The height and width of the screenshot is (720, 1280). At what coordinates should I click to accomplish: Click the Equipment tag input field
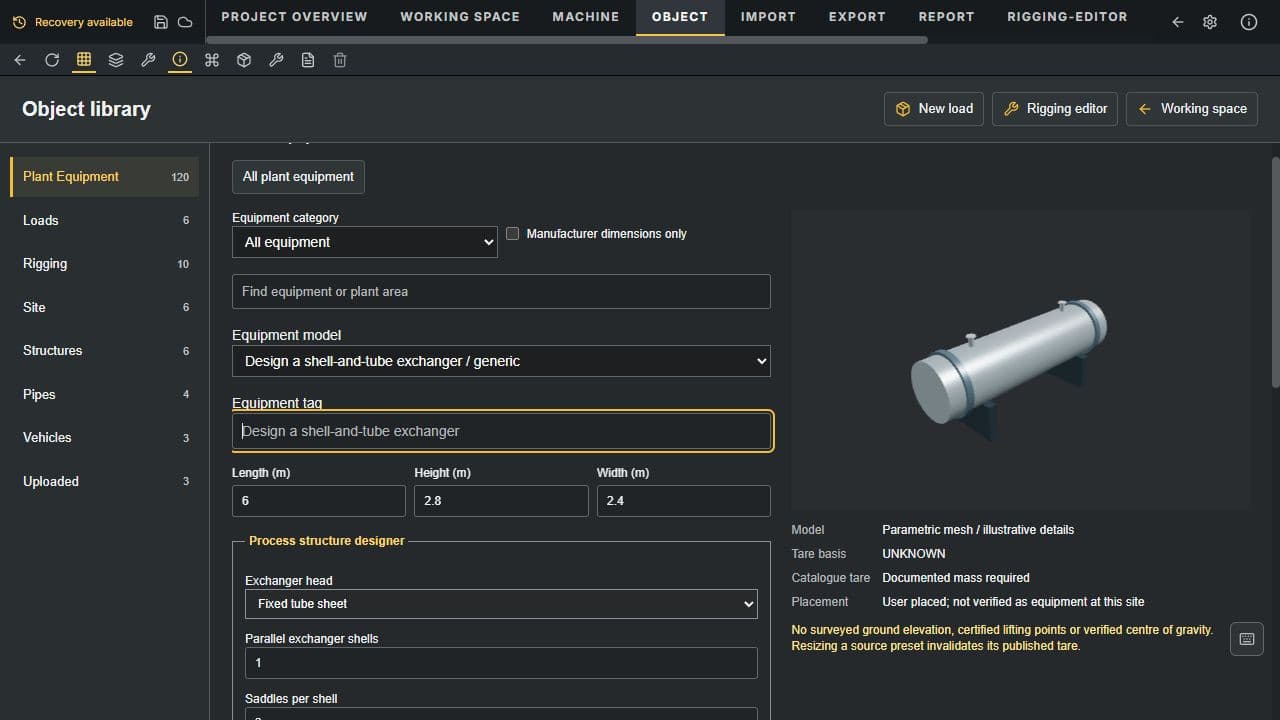coord(501,431)
